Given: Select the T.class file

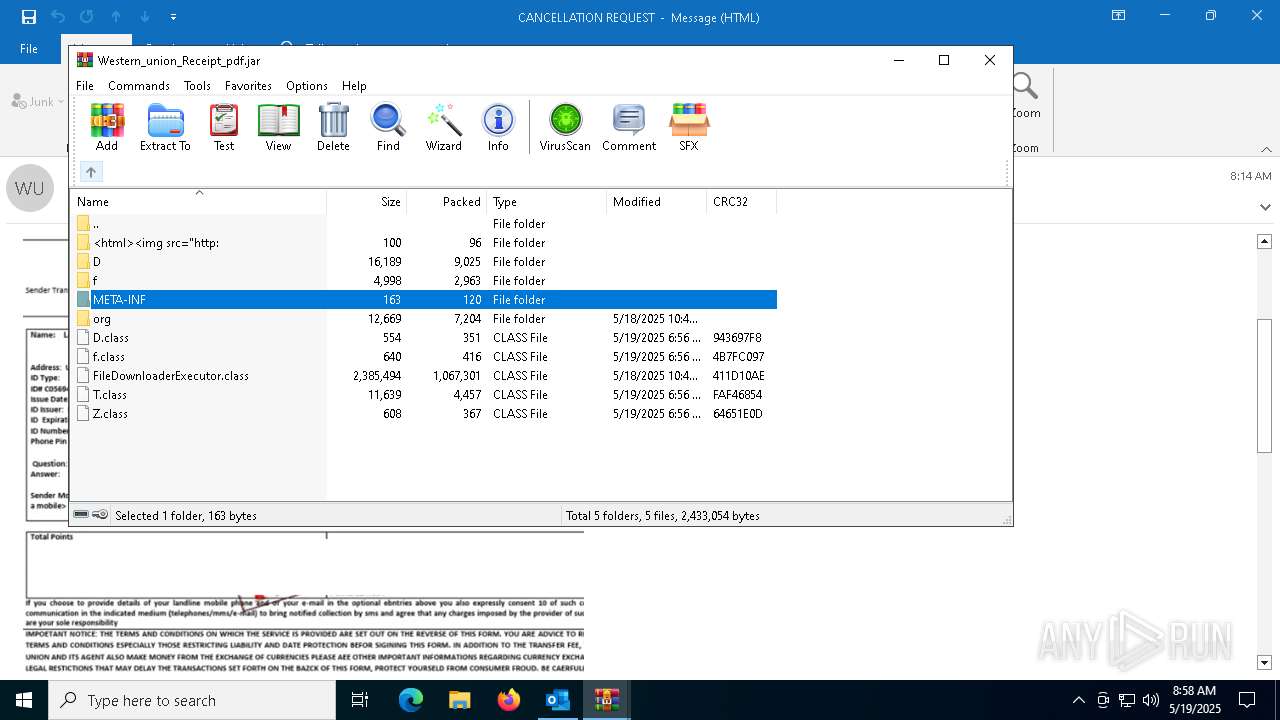Looking at the screenshot, I should pyautogui.click(x=424, y=394).
